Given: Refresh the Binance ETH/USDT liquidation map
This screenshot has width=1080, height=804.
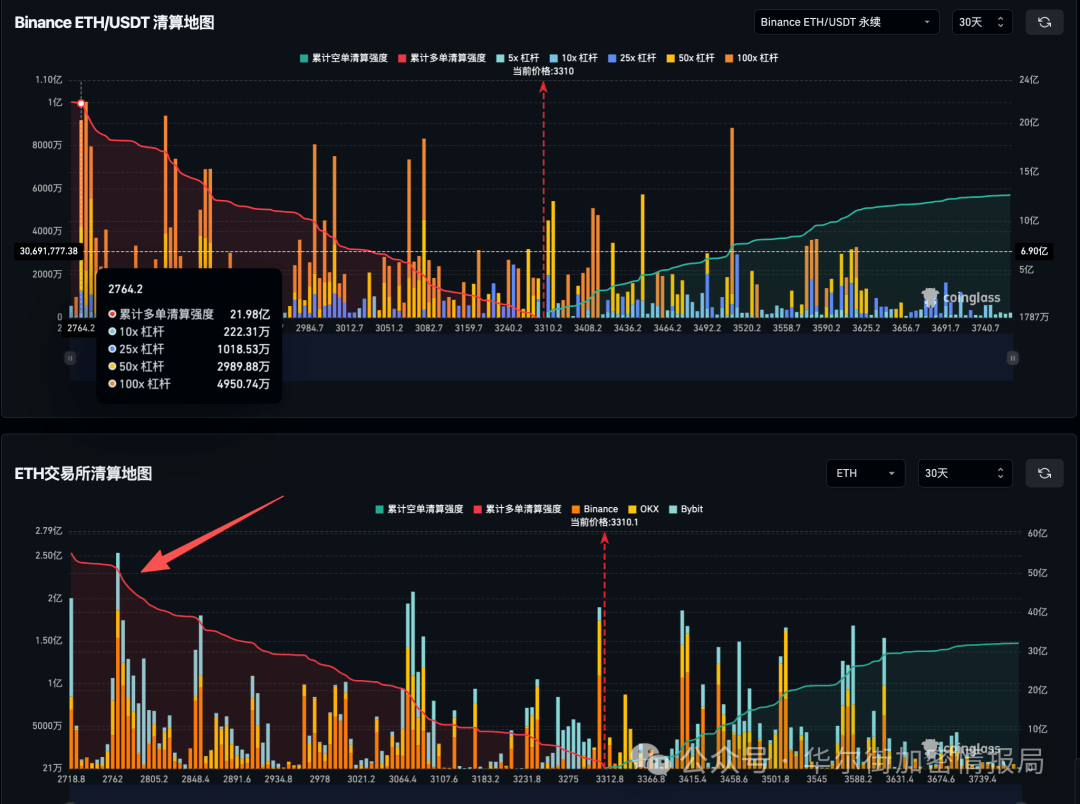Looking at the screenshot, I should click(1044, 22).
